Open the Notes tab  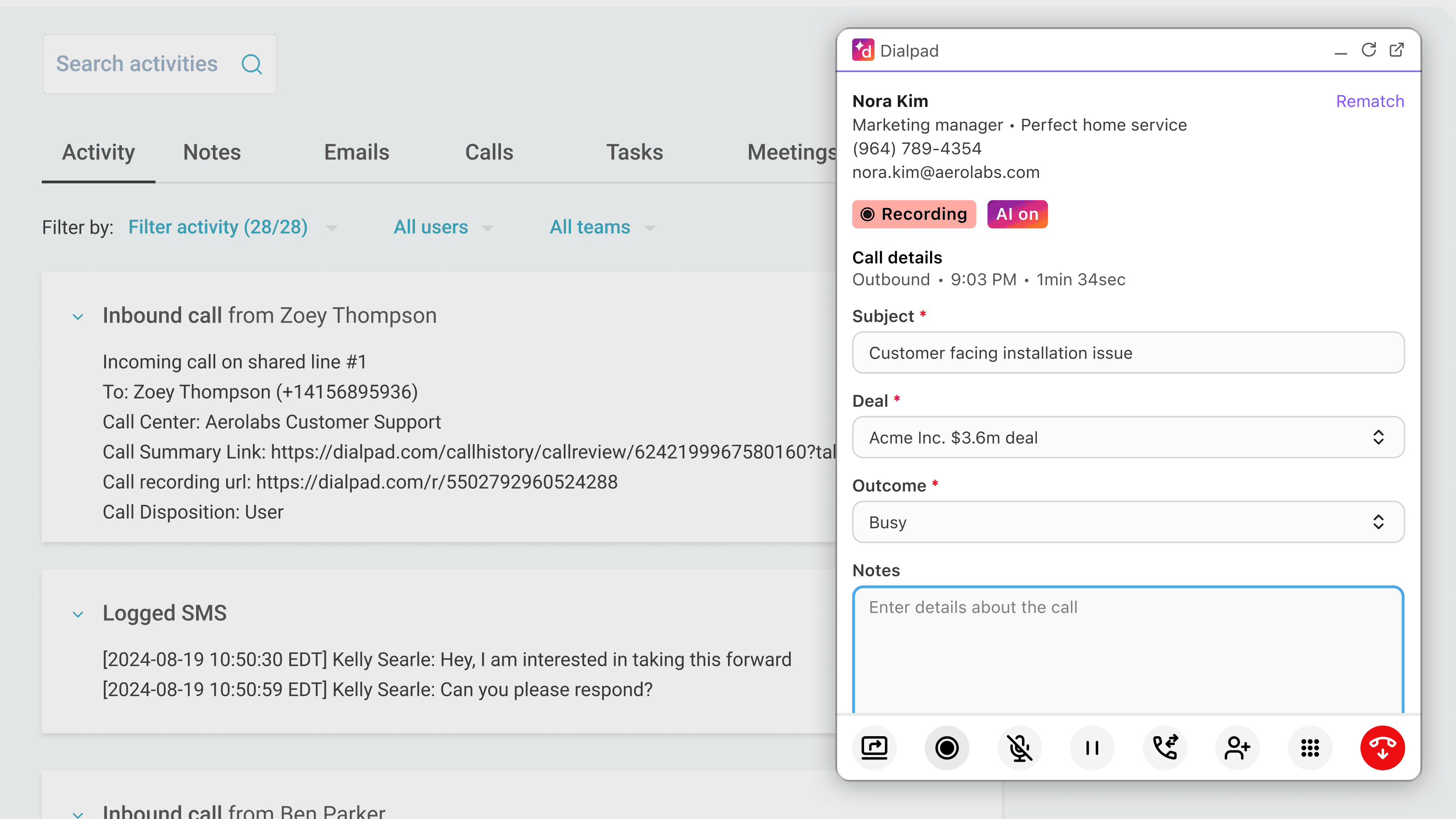click(x=212, y=152)
